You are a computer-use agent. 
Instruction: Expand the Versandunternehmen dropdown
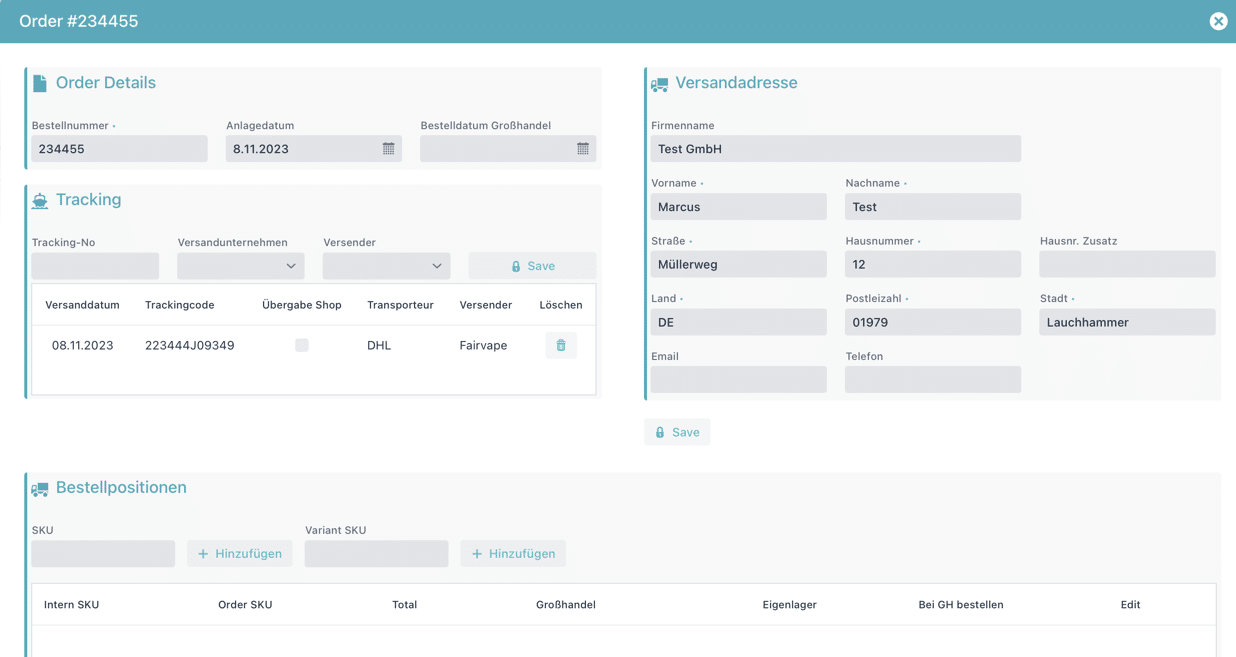click(x=241, y=266)
